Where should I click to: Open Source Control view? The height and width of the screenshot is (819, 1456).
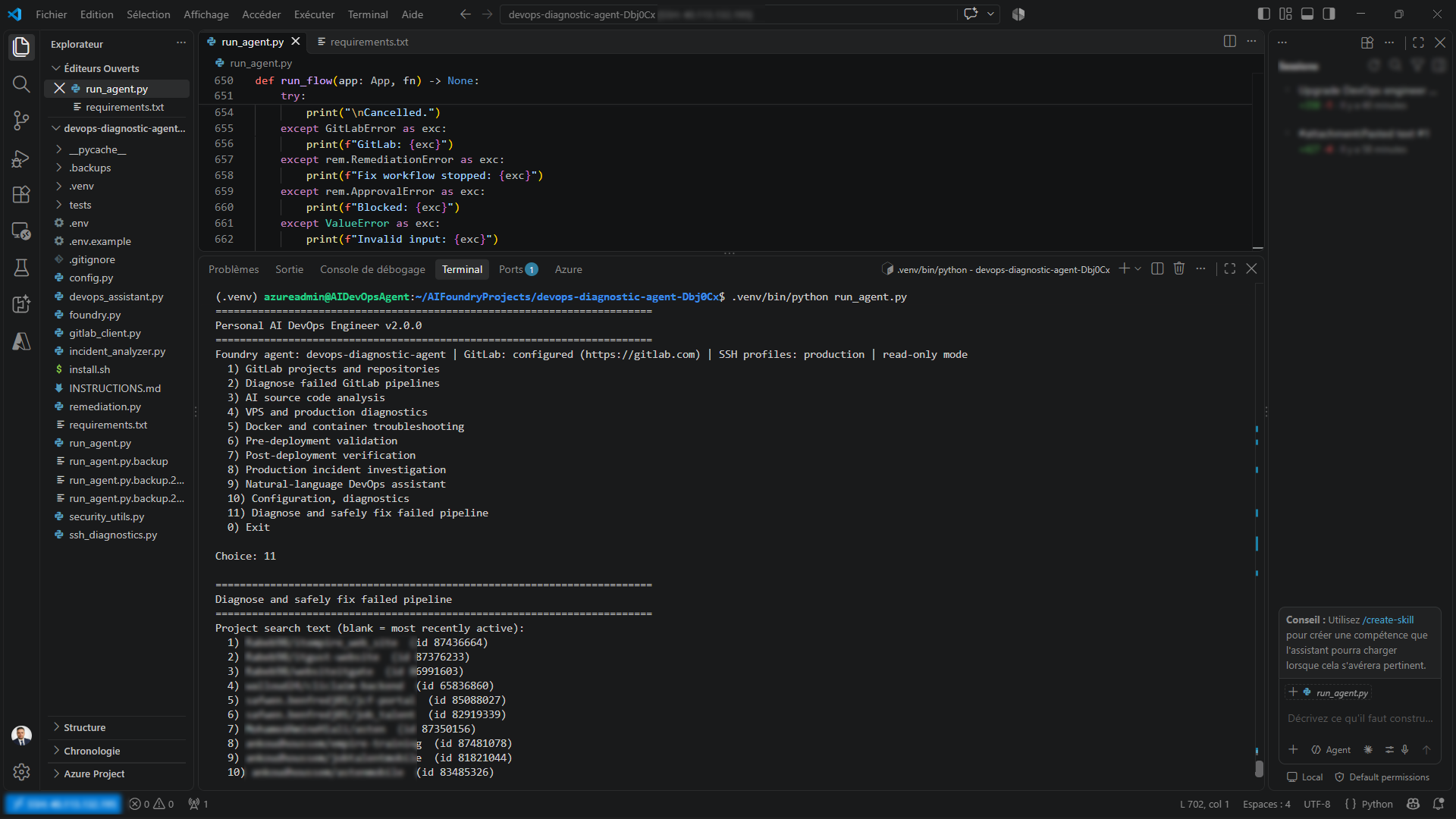[21, 120]
